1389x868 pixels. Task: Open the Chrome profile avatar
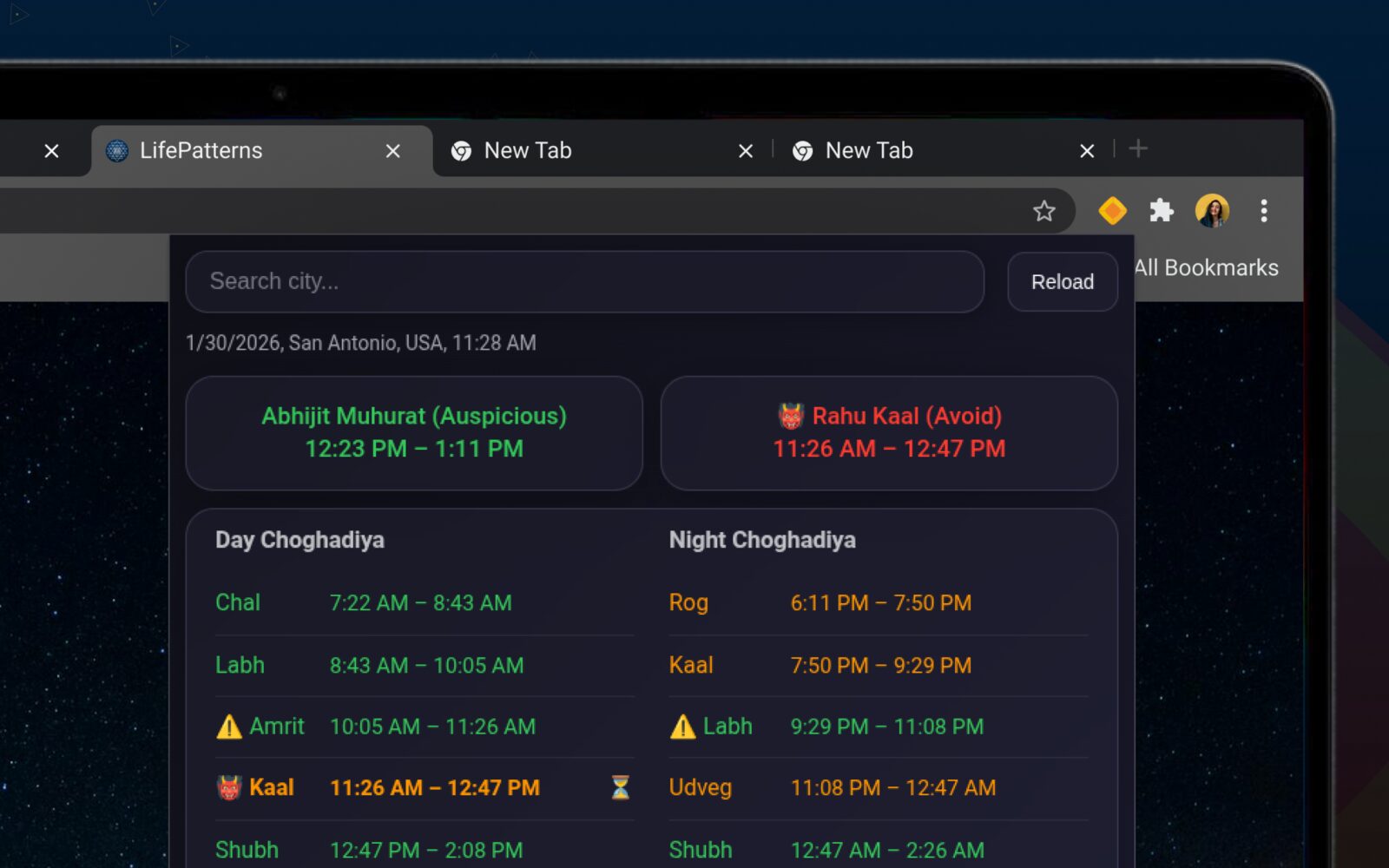click(1212, 210)
